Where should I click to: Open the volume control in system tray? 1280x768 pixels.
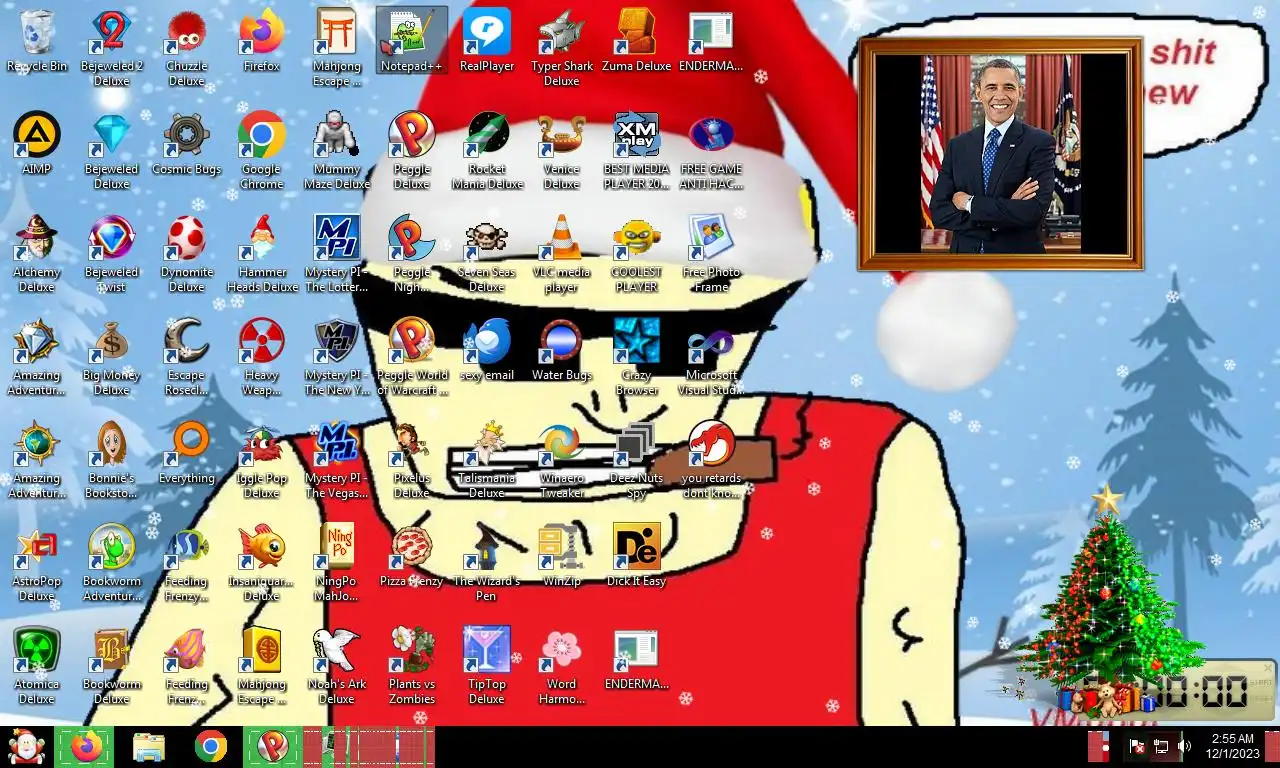tap(1185, 746)
